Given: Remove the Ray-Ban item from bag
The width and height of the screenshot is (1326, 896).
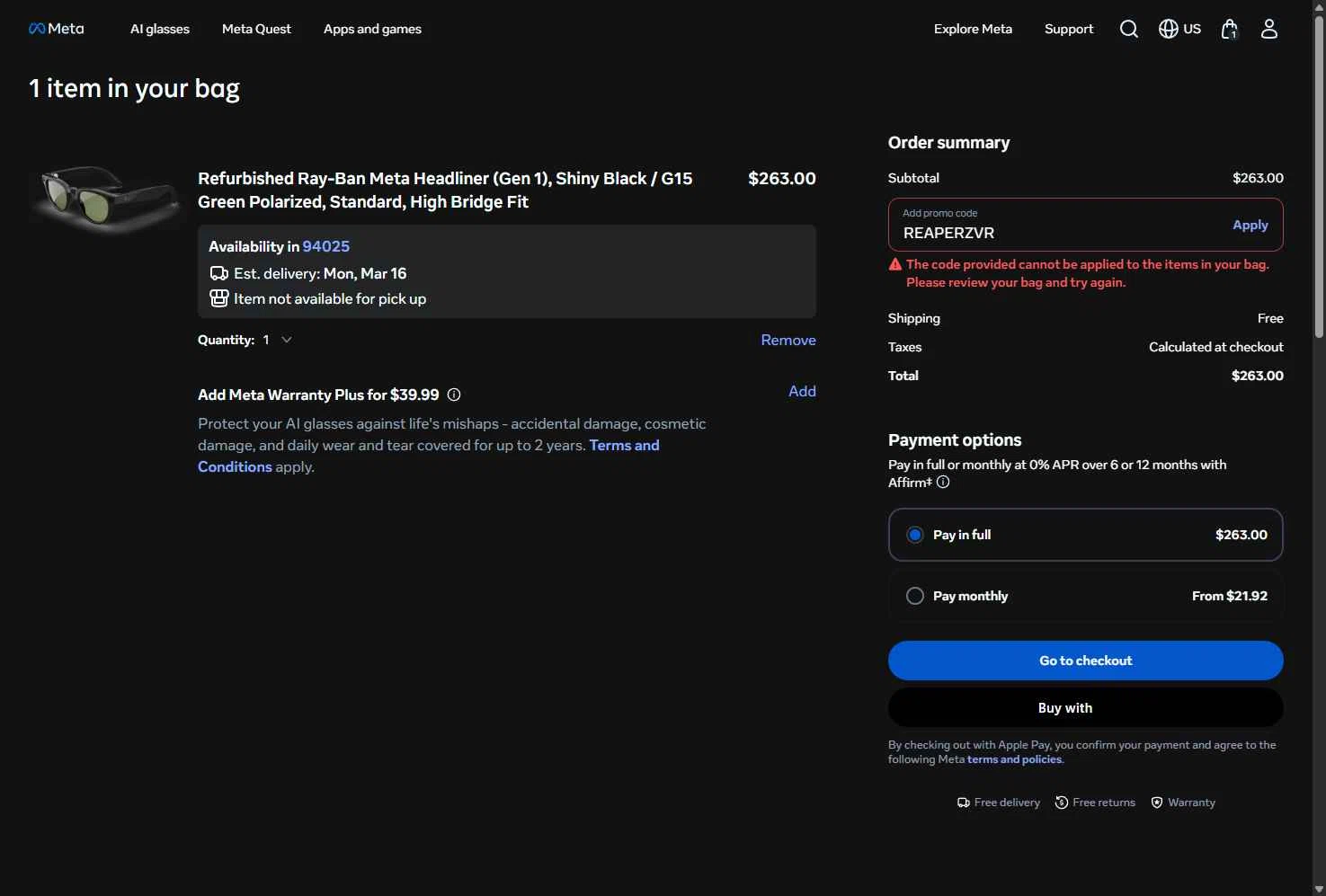Looking at the screenshot, I should click(x=788, y=340).
